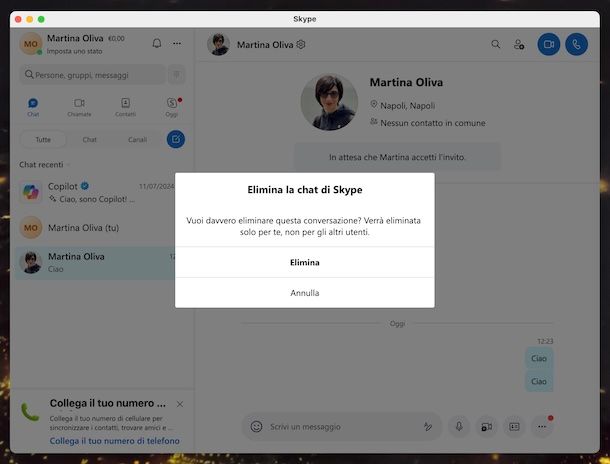Click the green phone icon in the banner
This screenshot has height=464, width=610.
click(x=30, y=412)
